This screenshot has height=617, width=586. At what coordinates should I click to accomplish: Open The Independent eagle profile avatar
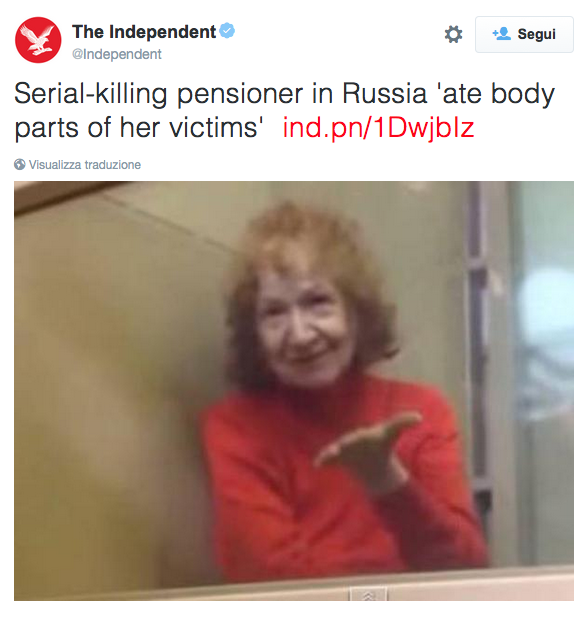click(38, 40)
